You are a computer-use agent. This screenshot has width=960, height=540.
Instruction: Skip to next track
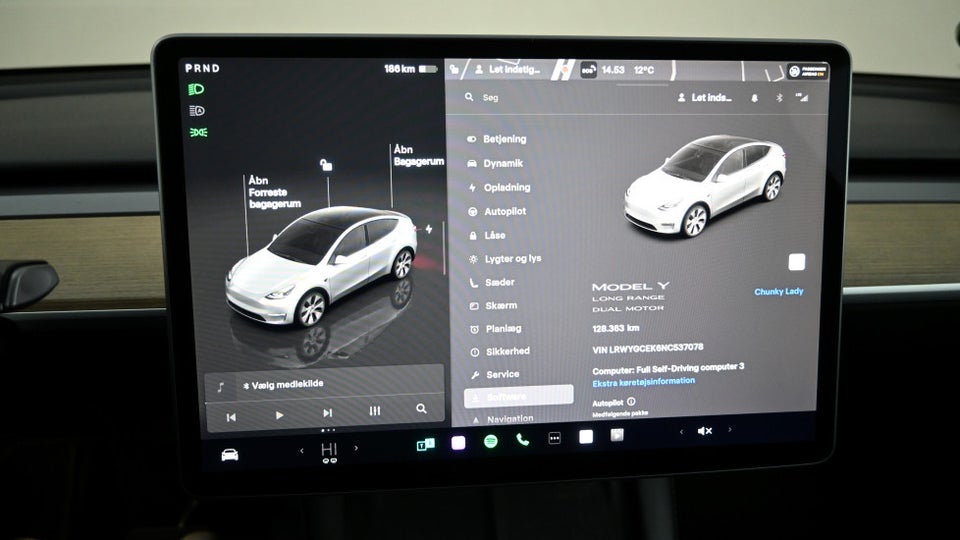(328, 413)
